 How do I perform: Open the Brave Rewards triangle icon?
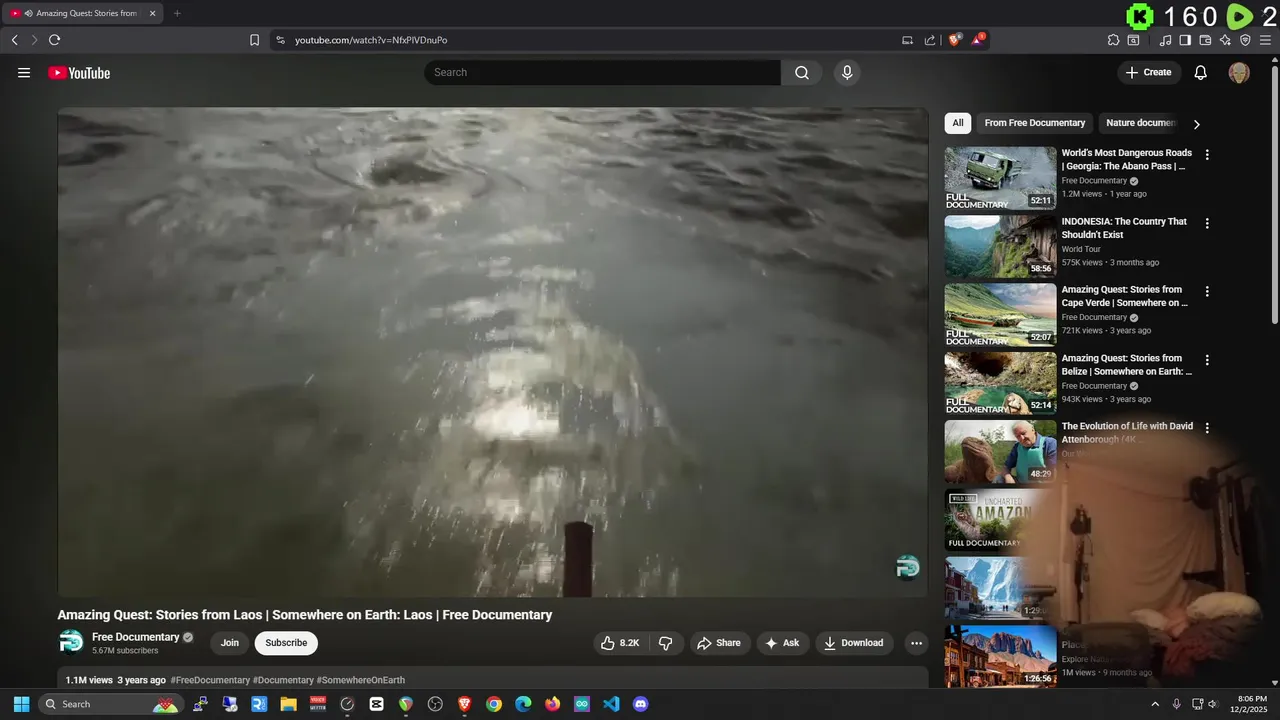tap(978, 40)
